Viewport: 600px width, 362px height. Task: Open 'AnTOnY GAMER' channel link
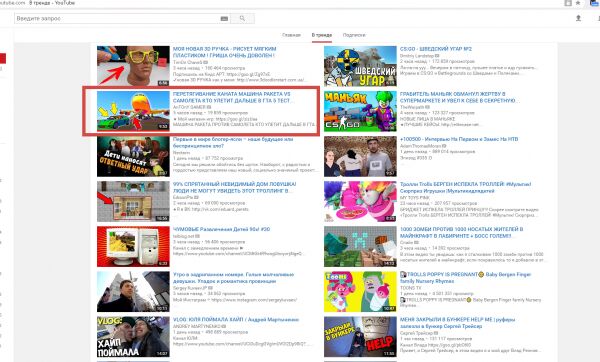[x=190, y=107]
